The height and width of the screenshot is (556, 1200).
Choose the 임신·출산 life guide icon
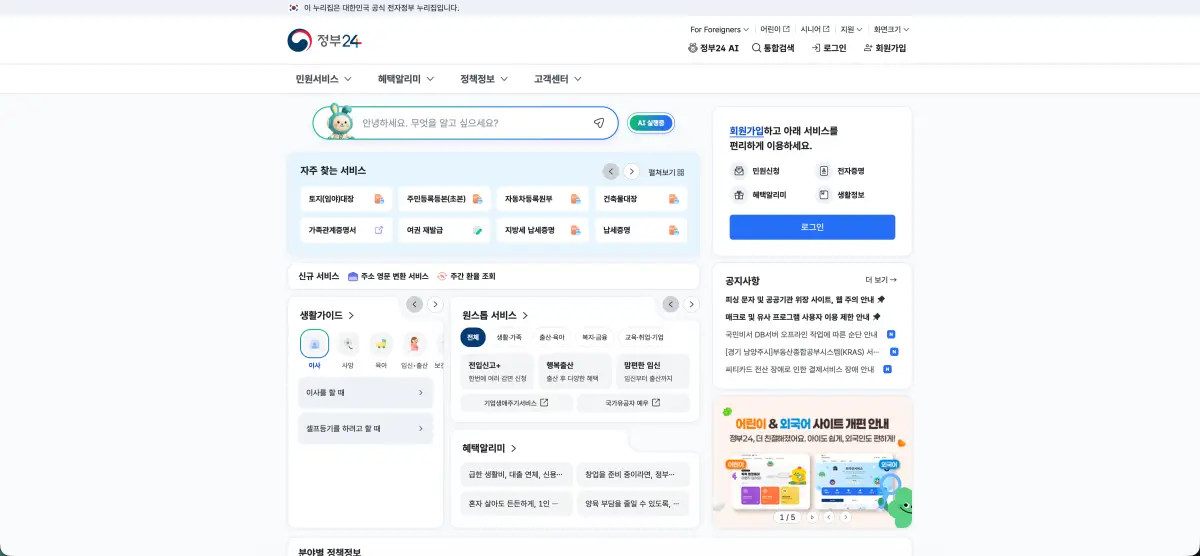(414, 344)
